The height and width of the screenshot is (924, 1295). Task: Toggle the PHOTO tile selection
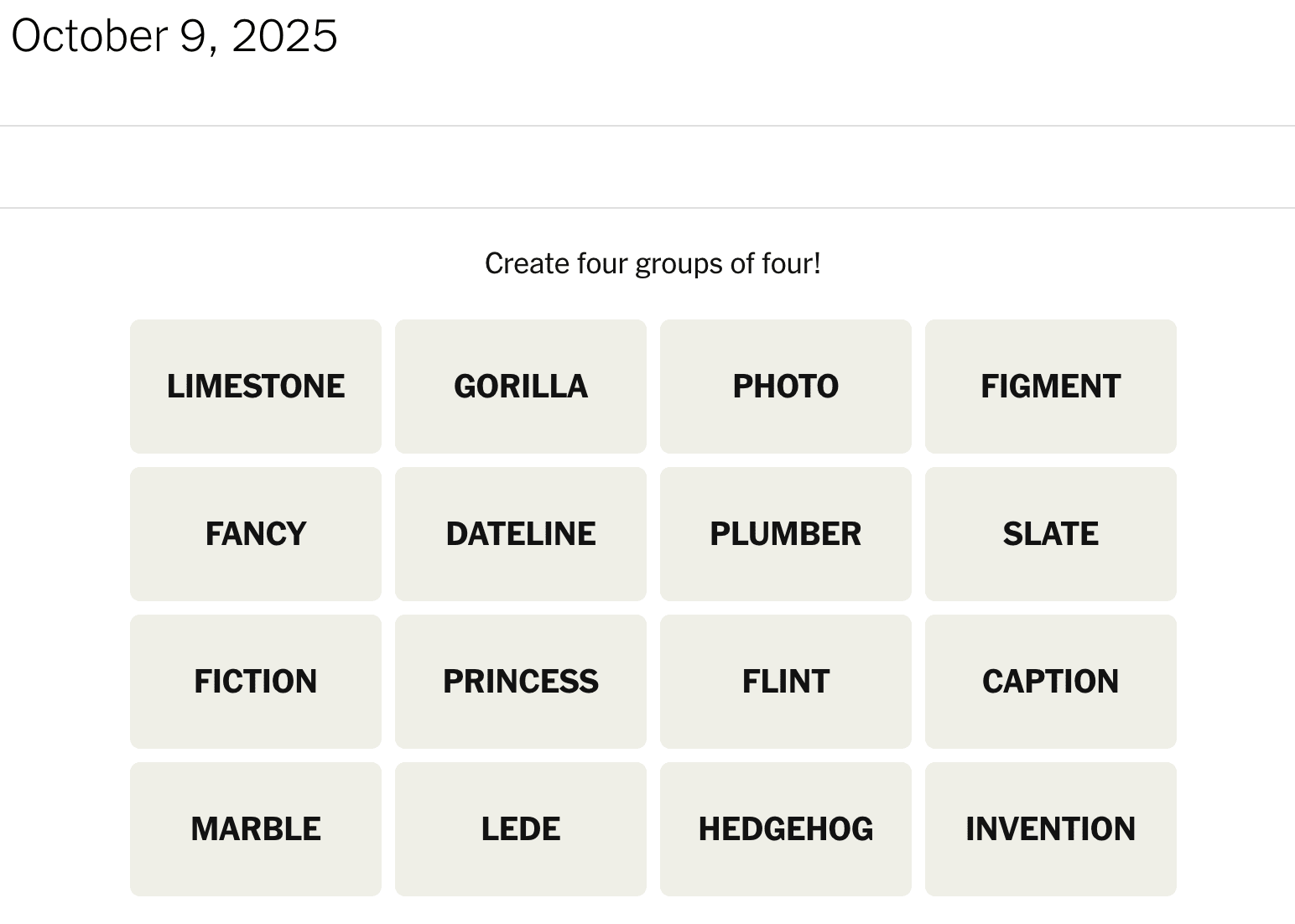pyautogui.click(x=786, y=387)
